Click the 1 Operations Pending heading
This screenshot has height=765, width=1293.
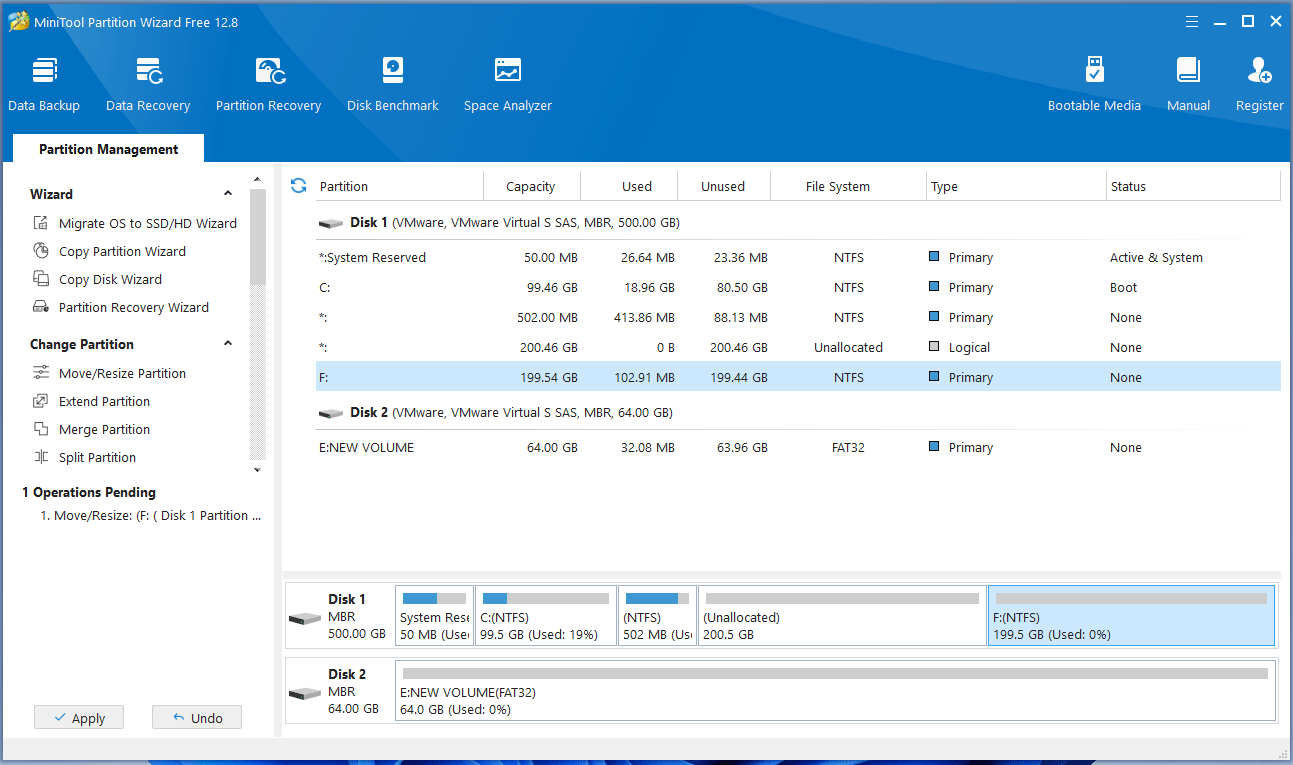[89, 492]
